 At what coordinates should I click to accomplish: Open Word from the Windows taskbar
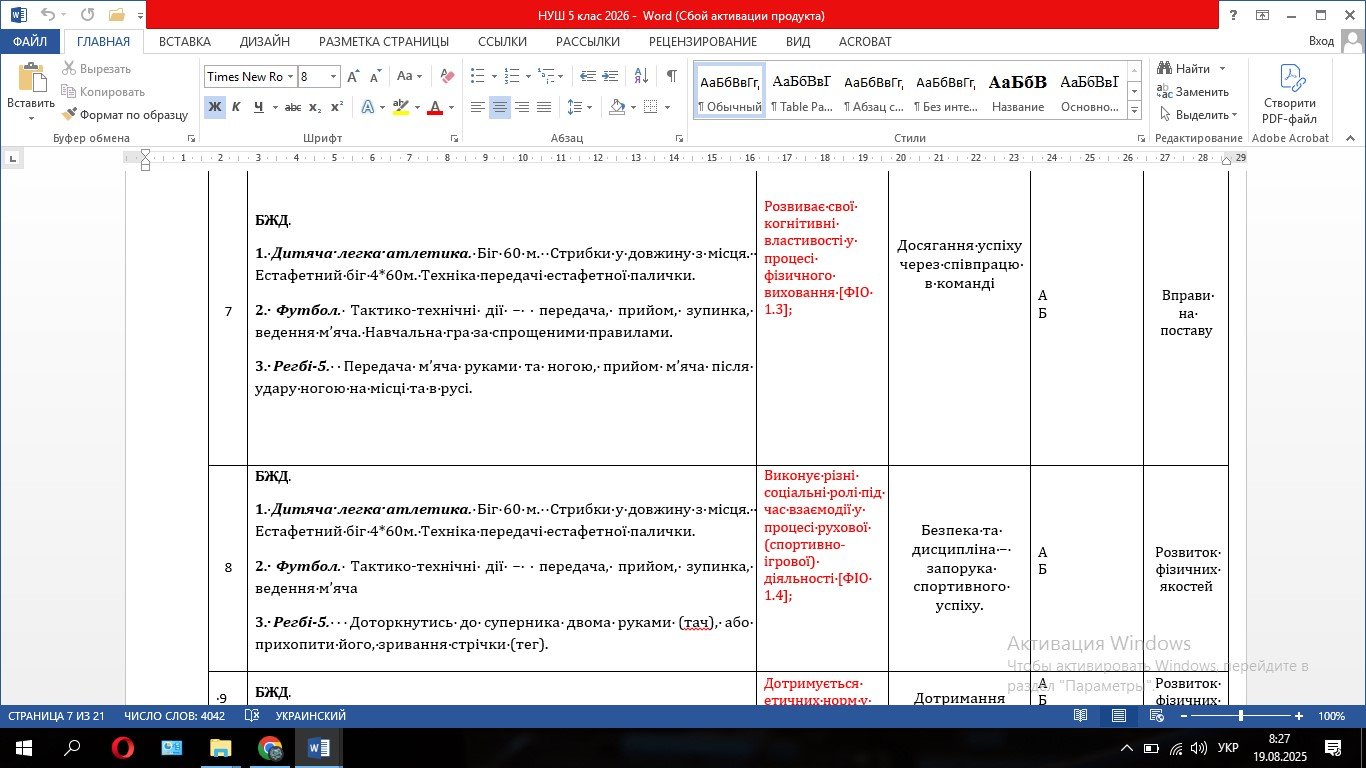319,747
